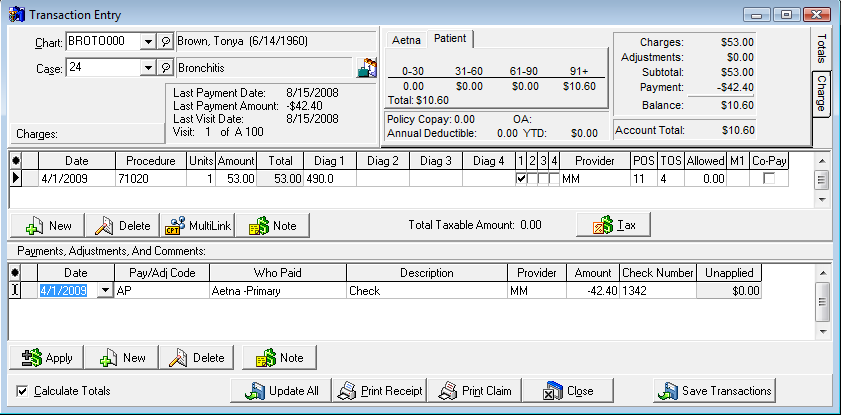The height and width of the screenshot is (415, 841).
Task: Click Who Paid cell Aetna -Primary
Action: (x=278, y=291)
